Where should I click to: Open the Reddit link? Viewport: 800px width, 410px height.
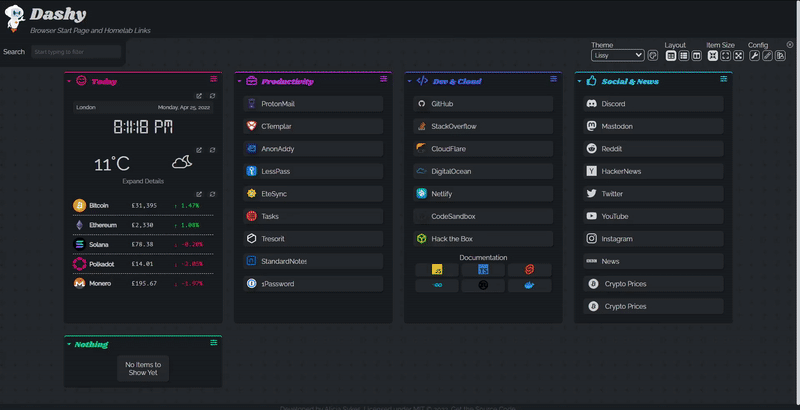pos(654,148)
